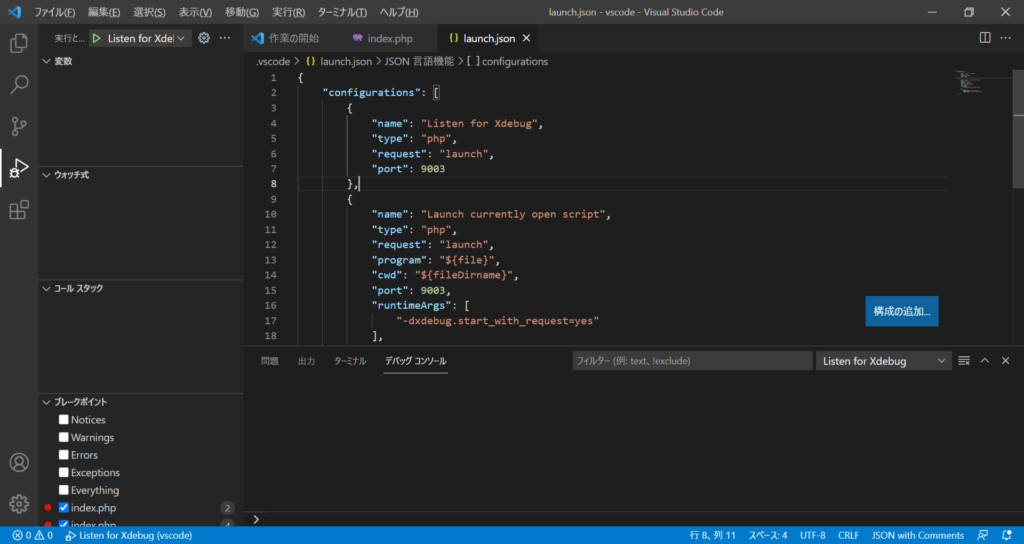
Task: Click the 構成の追加... button
Action: (902, 312)
